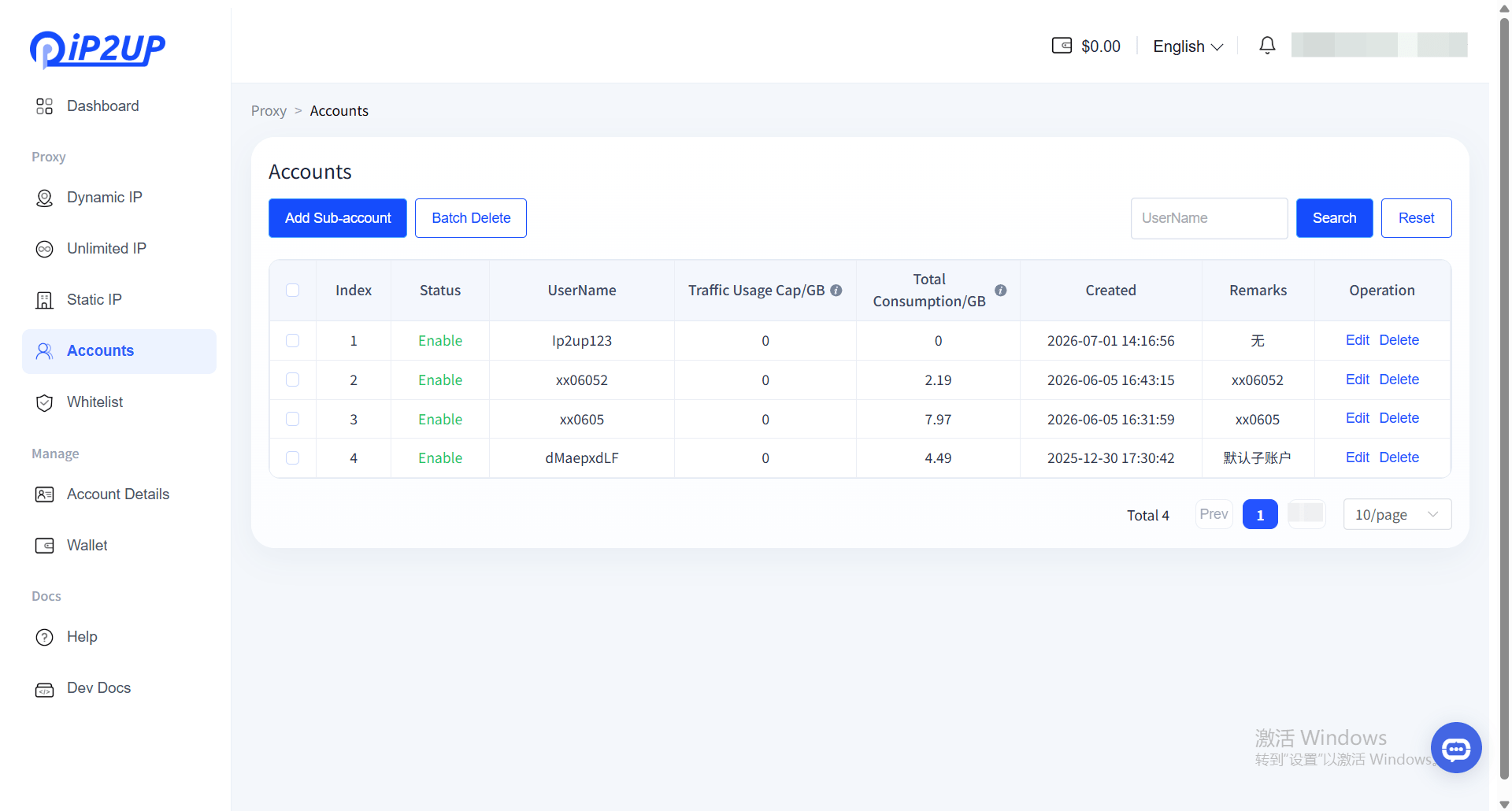Edit the dMaepxdLF account
The width and height of the screenshot is (1512, 811).
pos(1357,457)
